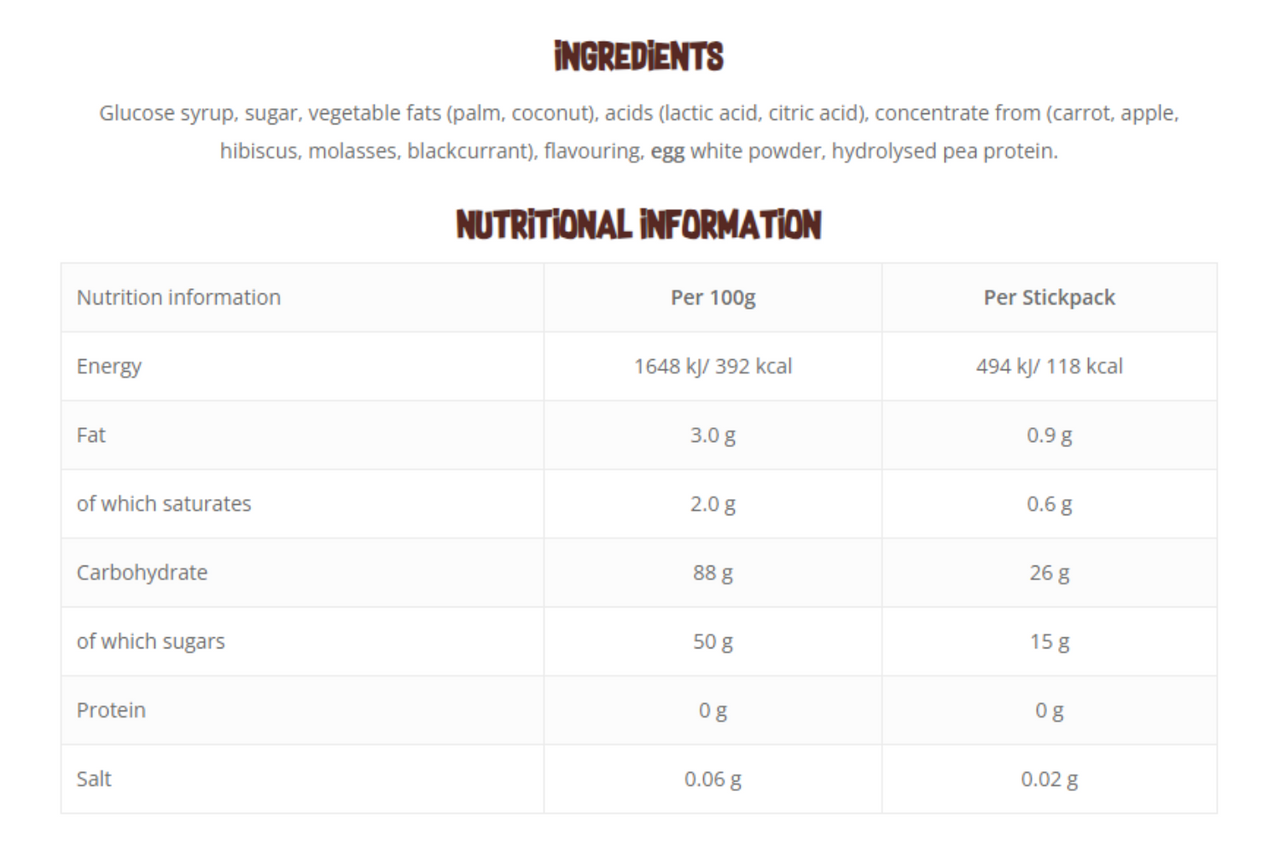
Task: Select the 88 g carbohydrate value
Action: click(713, 573)
